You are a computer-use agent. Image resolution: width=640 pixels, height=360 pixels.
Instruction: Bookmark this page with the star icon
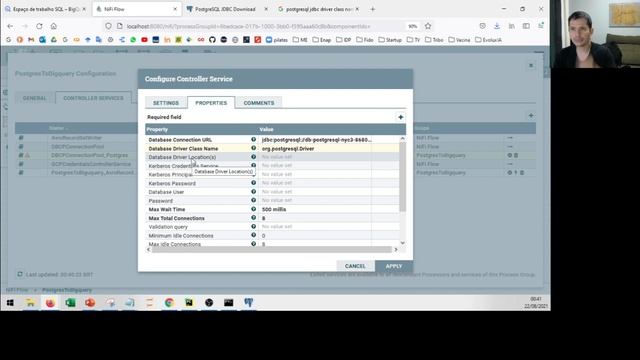(428, 26)
